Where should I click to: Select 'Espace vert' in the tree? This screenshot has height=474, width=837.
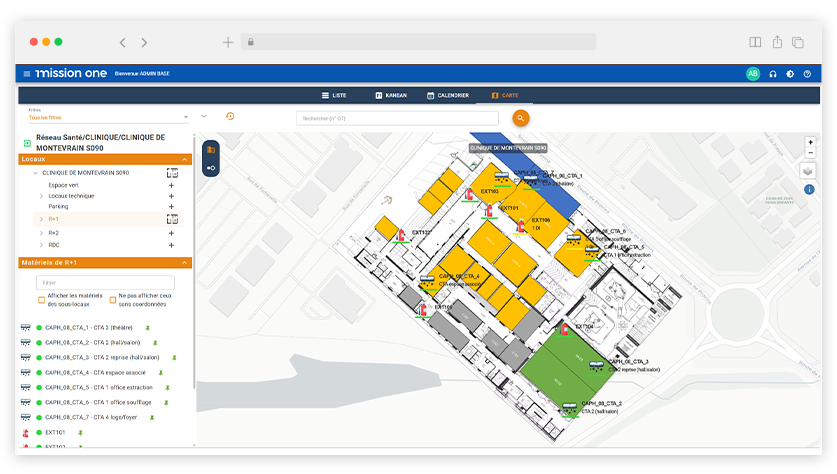coord(63,185)
